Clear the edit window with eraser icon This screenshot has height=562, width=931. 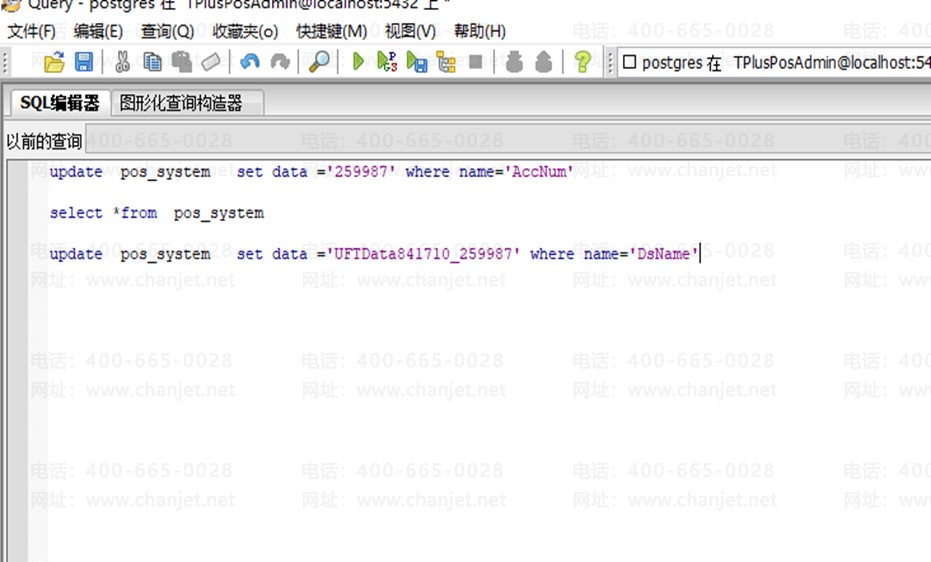[x=211, y=62]
